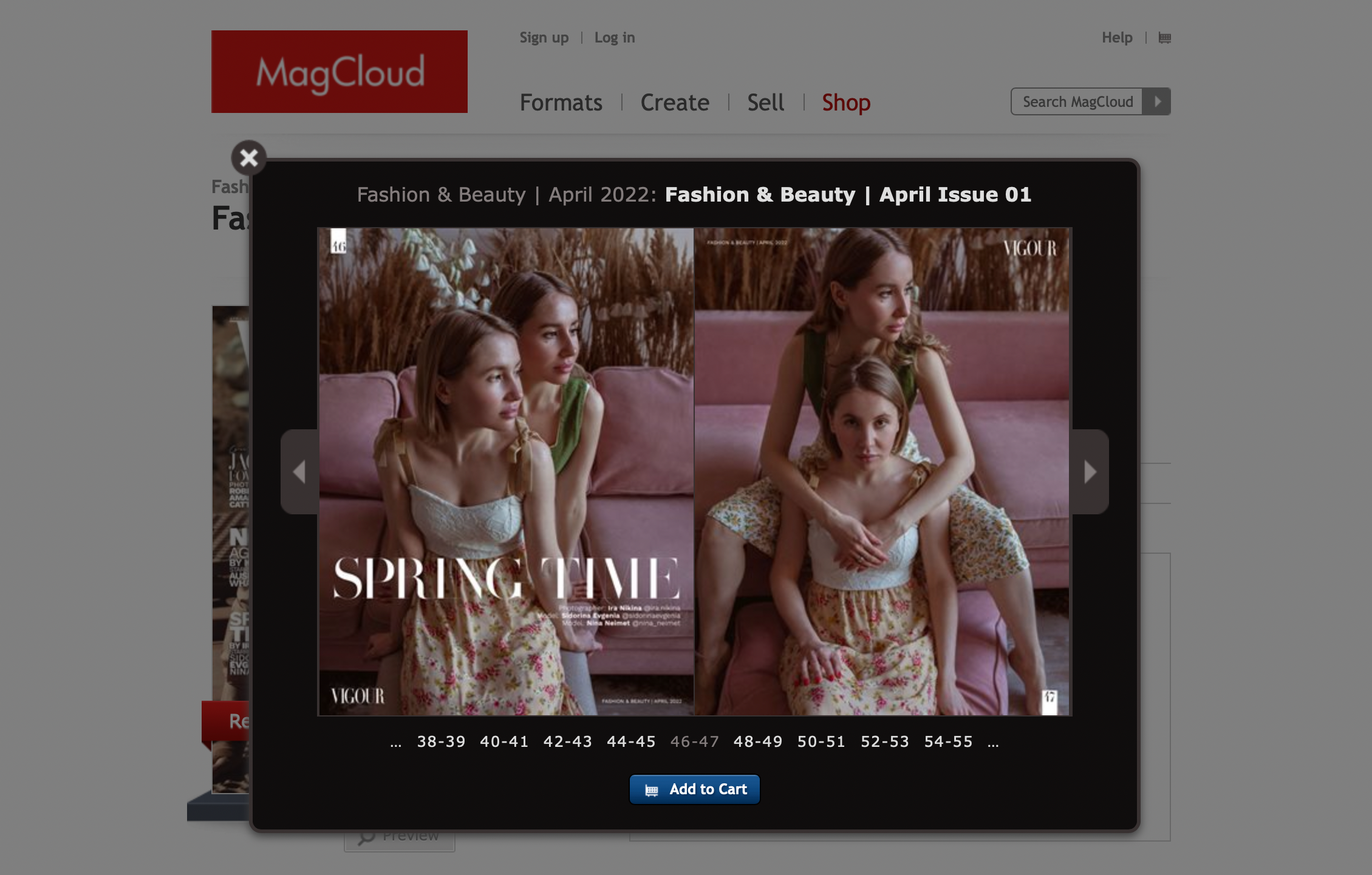Viewport: 1372px width, 875px height.
Task: Advance to next page spread arrow
Action: pyautogui.click(x=1090, y=472)
